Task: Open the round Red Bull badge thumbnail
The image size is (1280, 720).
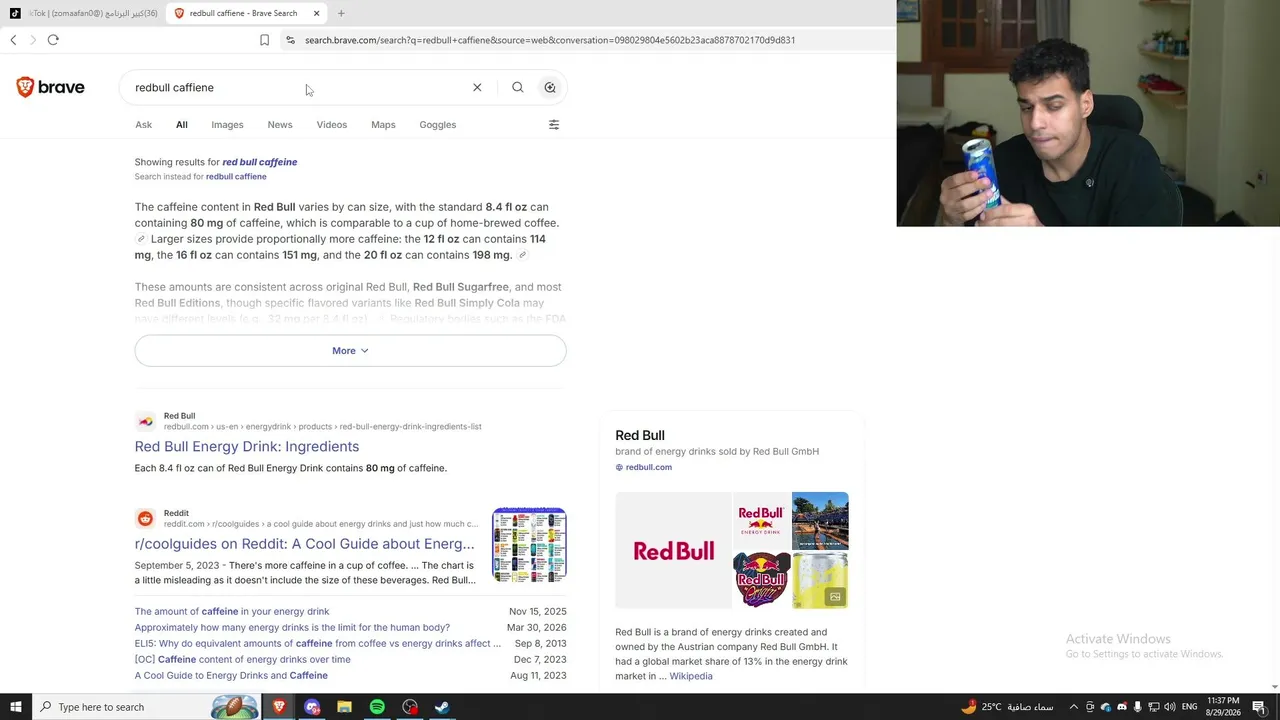Action: [761, 580]
